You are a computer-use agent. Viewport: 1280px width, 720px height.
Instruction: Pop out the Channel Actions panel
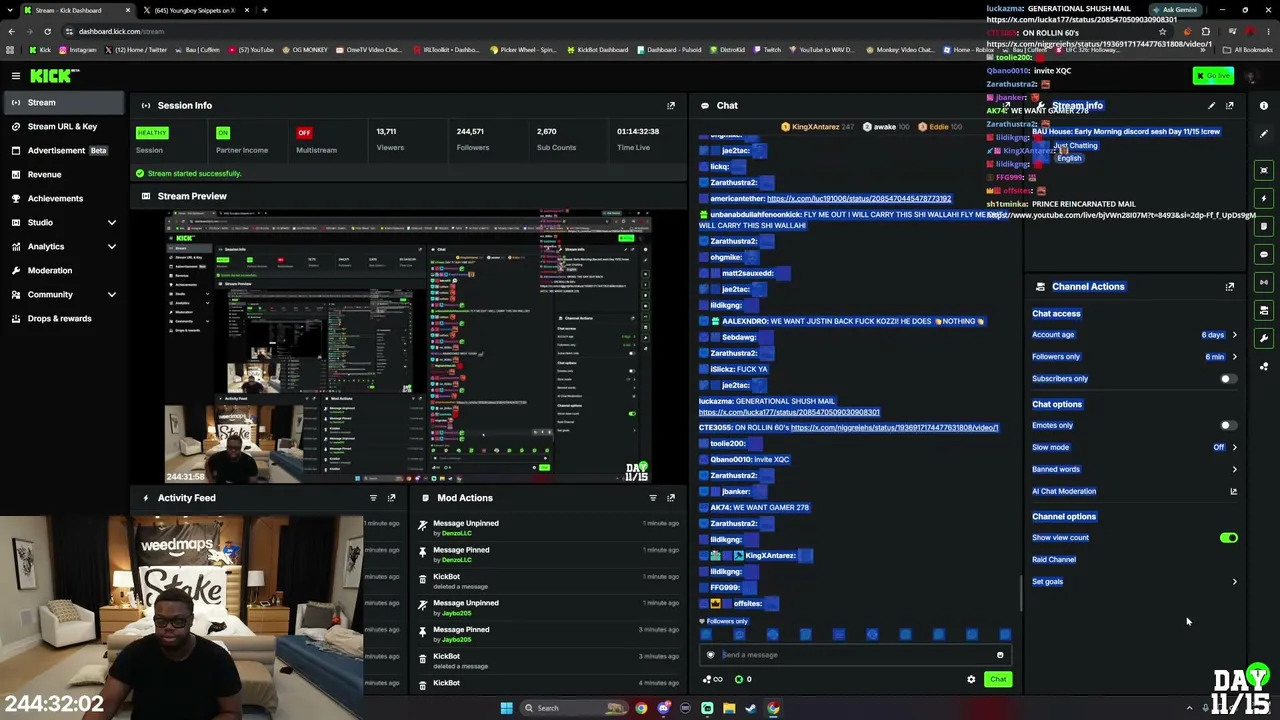pos(1230,287)
